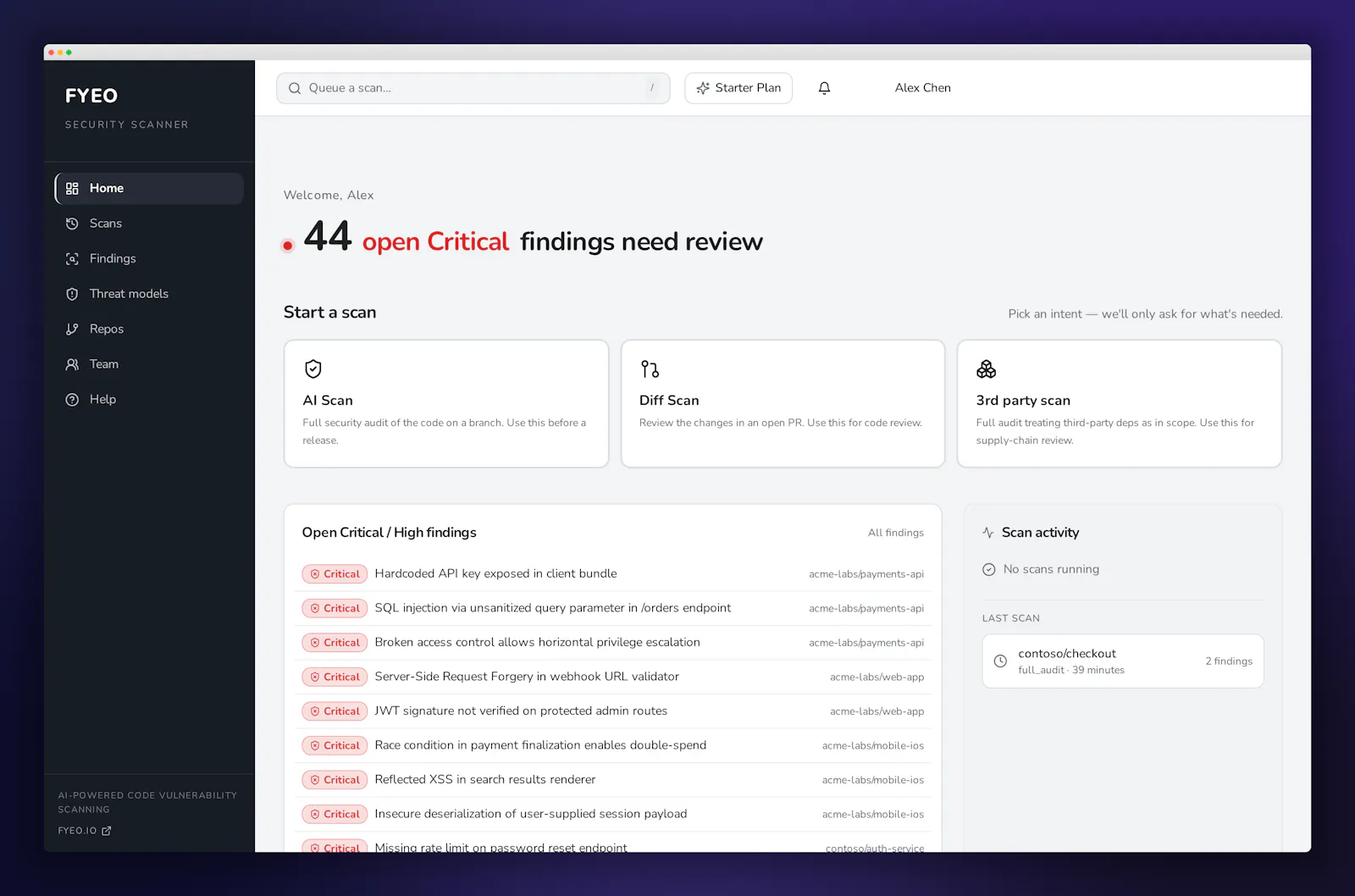Viewport: 1355px width, 896px height.
Task: Click the sparkle icon on Starter Plan
Action: pos(703,88)
